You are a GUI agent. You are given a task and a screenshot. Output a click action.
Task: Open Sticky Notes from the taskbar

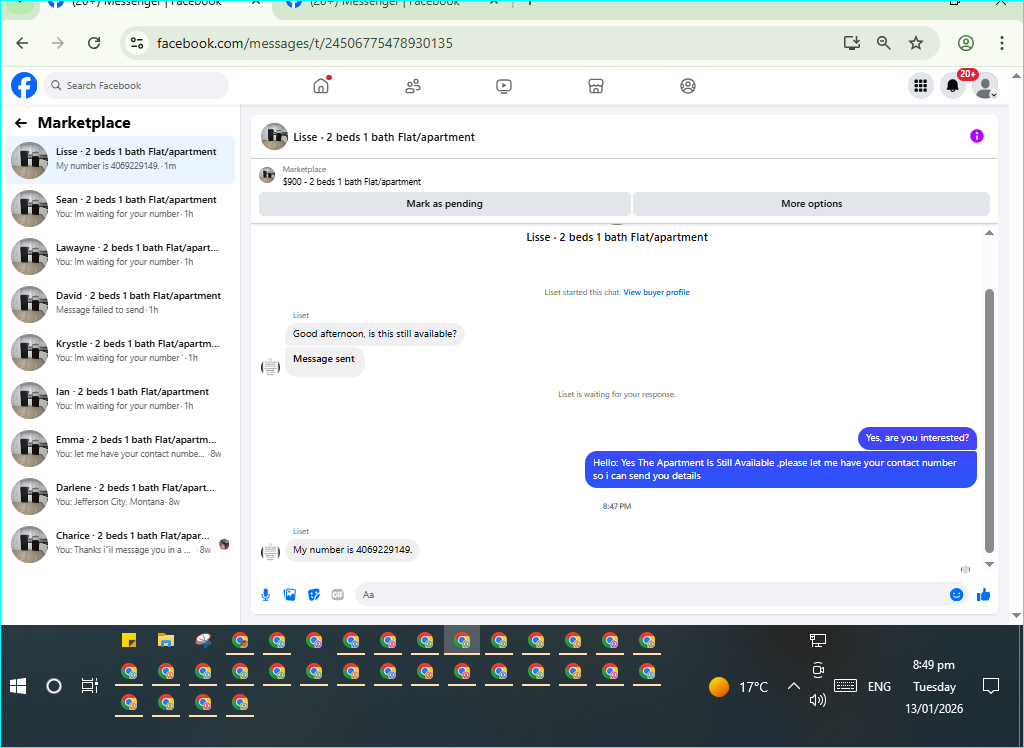[129, 640]
